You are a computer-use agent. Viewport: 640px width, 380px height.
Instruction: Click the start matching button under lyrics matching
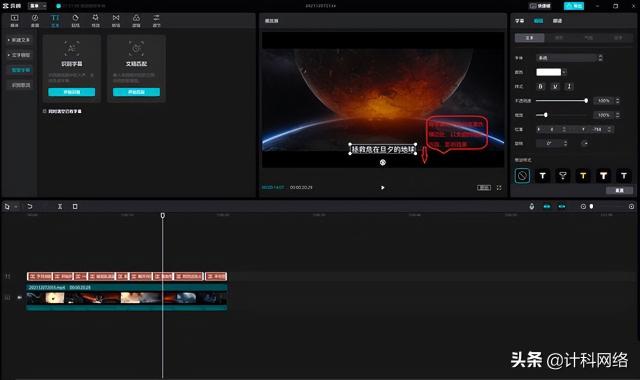[x=136, y=92]
